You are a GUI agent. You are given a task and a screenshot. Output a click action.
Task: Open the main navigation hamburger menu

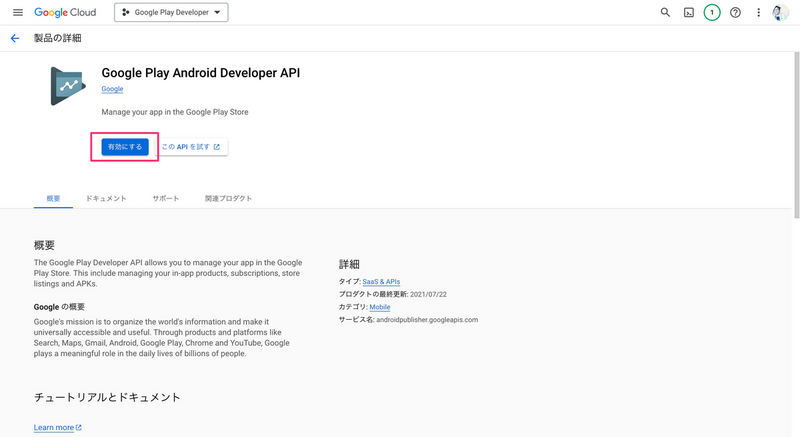tap(18, 12)
